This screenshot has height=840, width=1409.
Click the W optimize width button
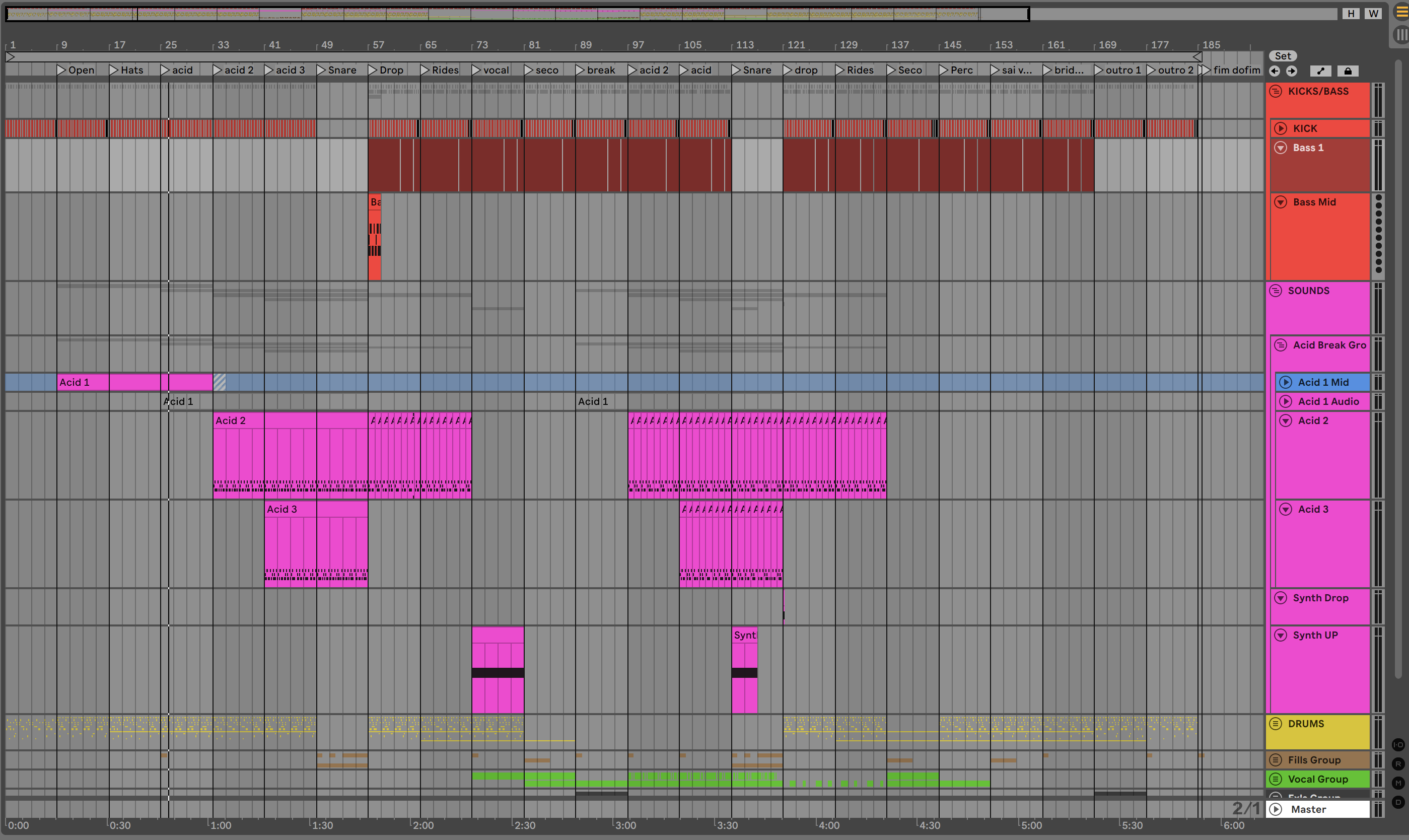(1373, 14)
